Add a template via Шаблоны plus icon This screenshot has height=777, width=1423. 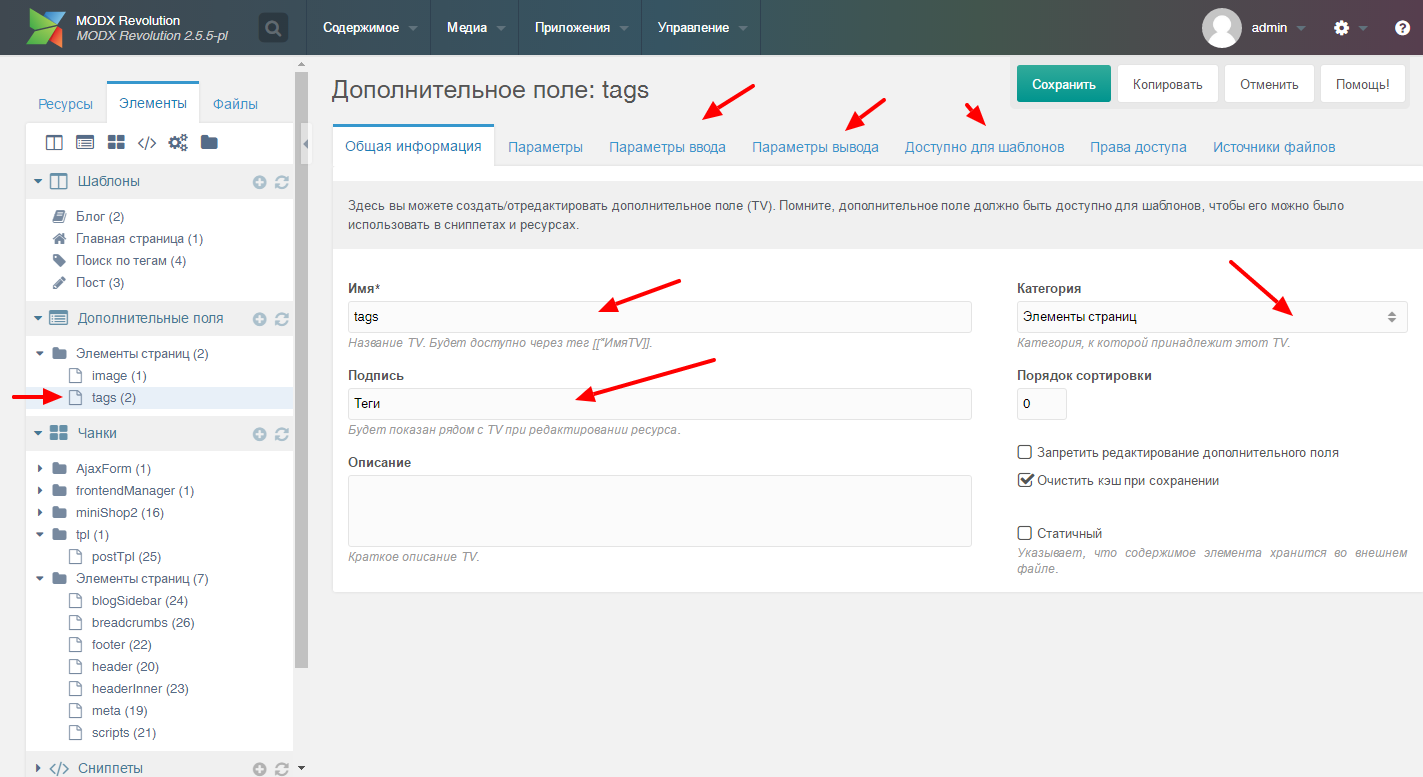259,182
